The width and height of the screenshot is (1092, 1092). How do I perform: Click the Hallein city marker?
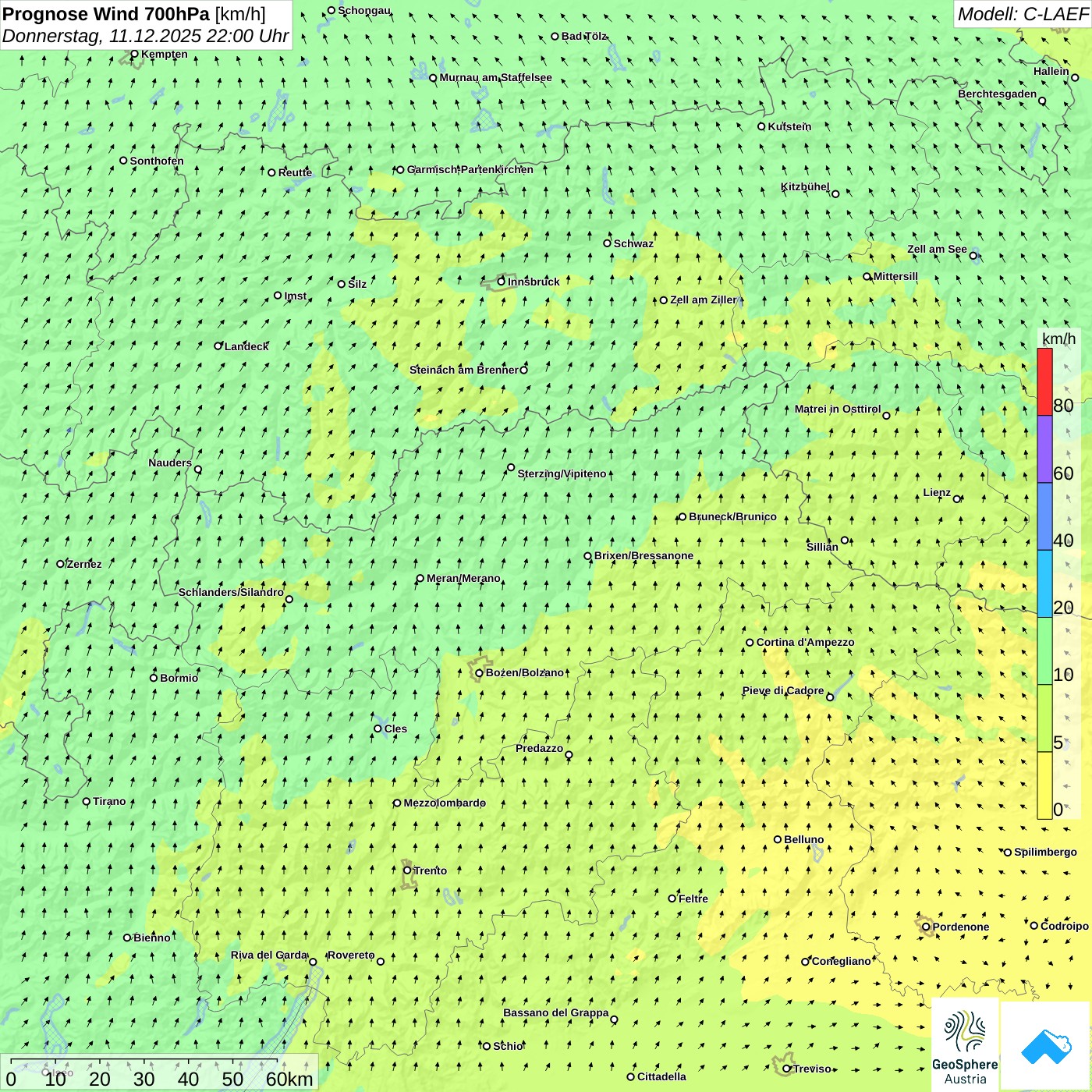pos(1075,77)
